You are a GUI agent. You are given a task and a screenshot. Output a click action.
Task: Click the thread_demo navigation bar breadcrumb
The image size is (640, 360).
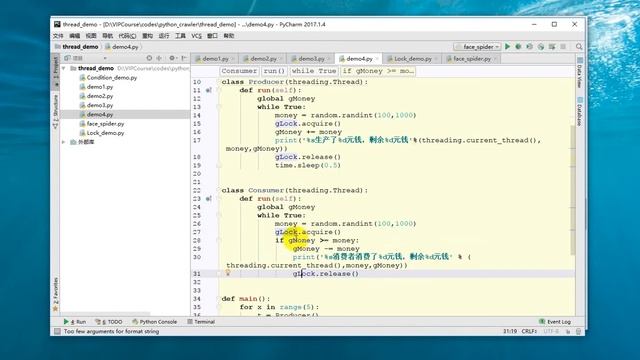pyautogui.click(x=80, y=47)
